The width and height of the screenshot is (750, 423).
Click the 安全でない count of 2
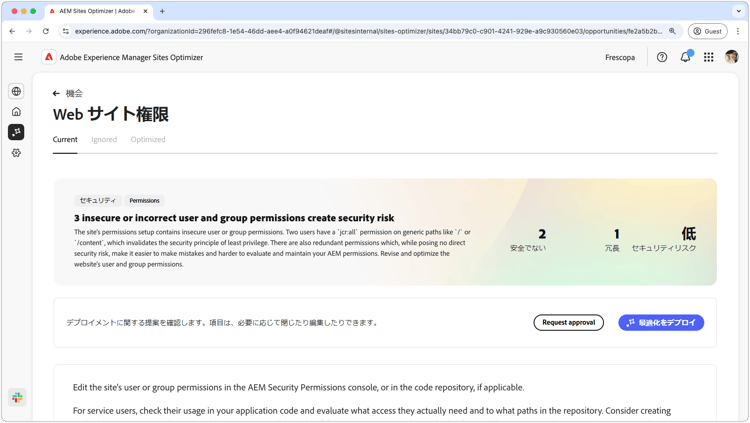click(x=541, y=234)
